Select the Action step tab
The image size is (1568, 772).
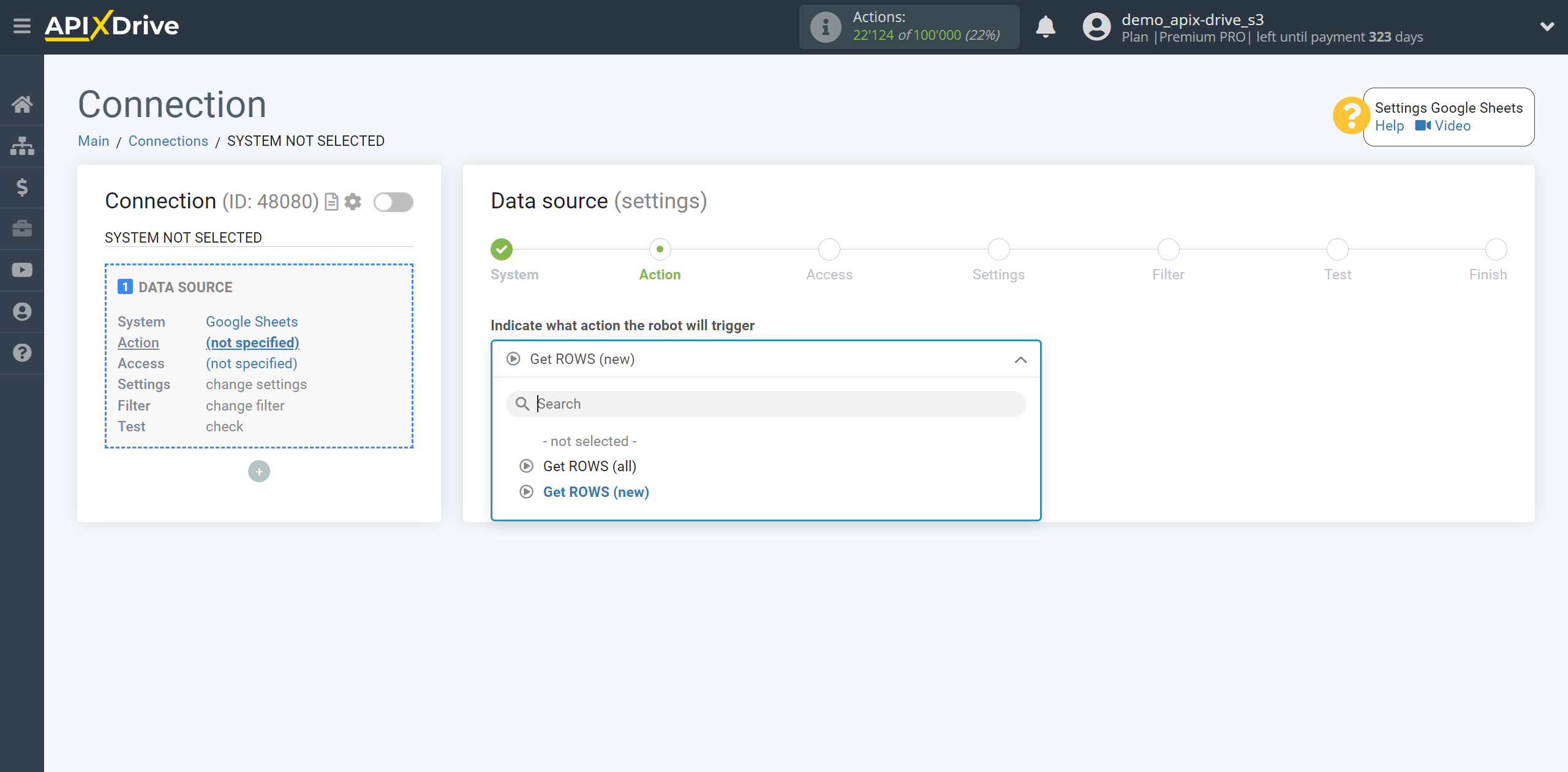click(660, 258)
